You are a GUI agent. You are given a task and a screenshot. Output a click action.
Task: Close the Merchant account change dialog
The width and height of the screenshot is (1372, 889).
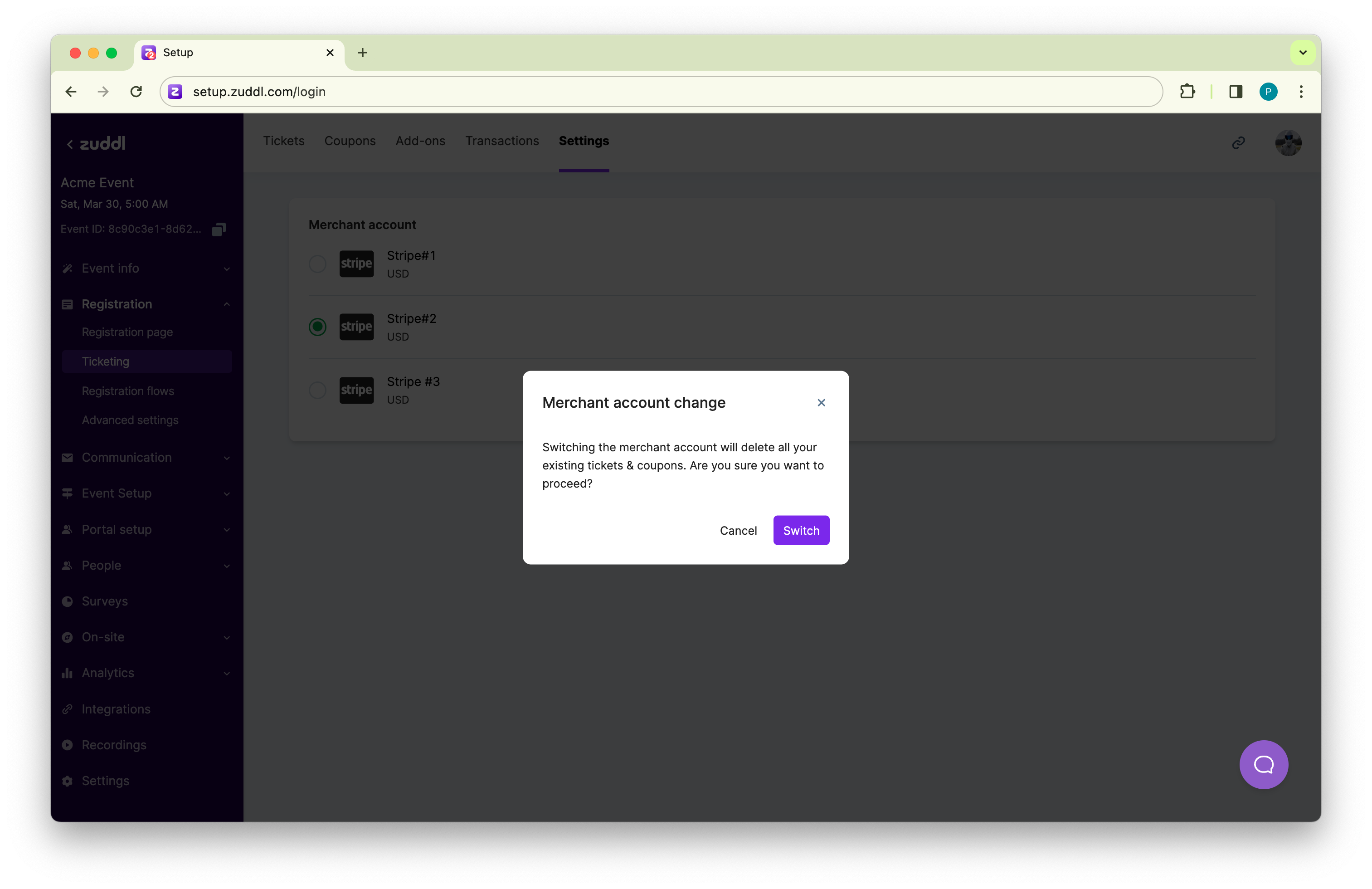[821, 402]
